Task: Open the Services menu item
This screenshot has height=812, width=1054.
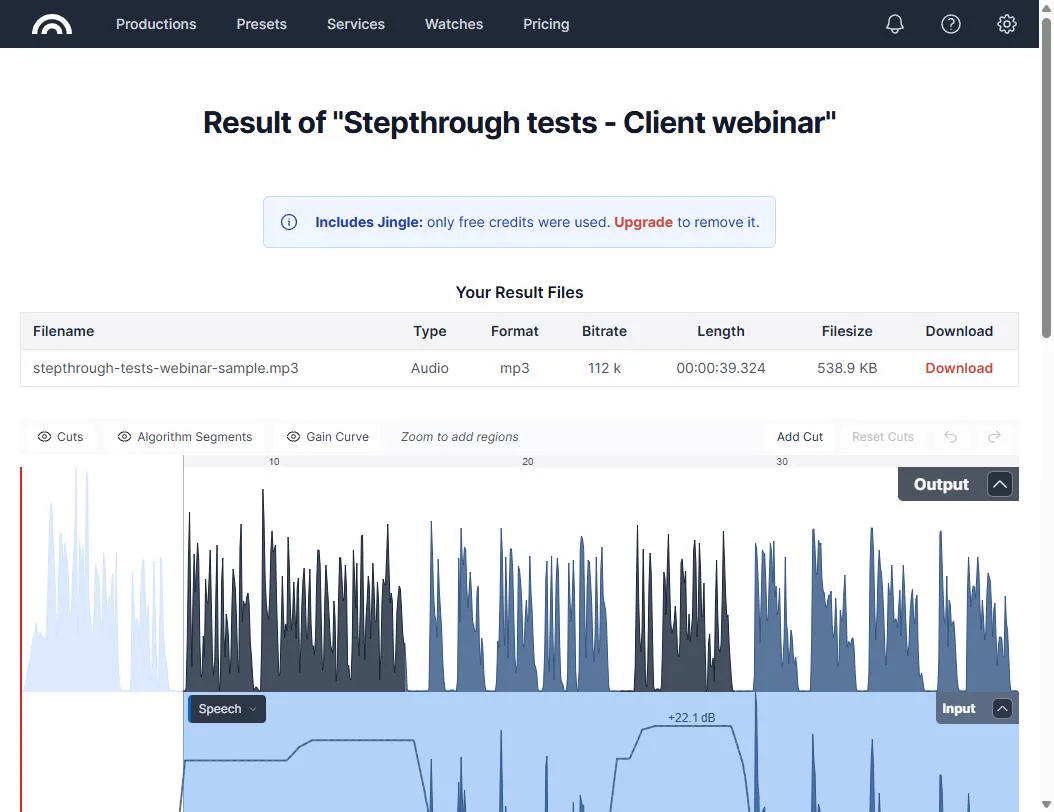Action: pyautogui.click(x=356, y=24)
